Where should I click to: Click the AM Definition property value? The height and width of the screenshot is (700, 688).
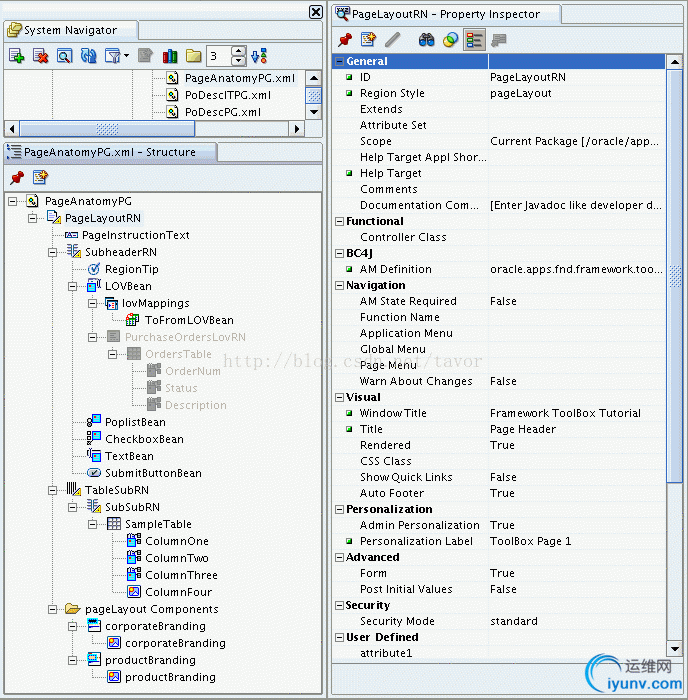point(576,269)
